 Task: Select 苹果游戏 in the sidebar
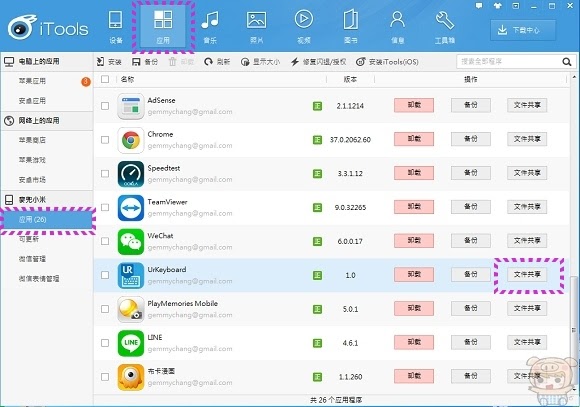32,160
